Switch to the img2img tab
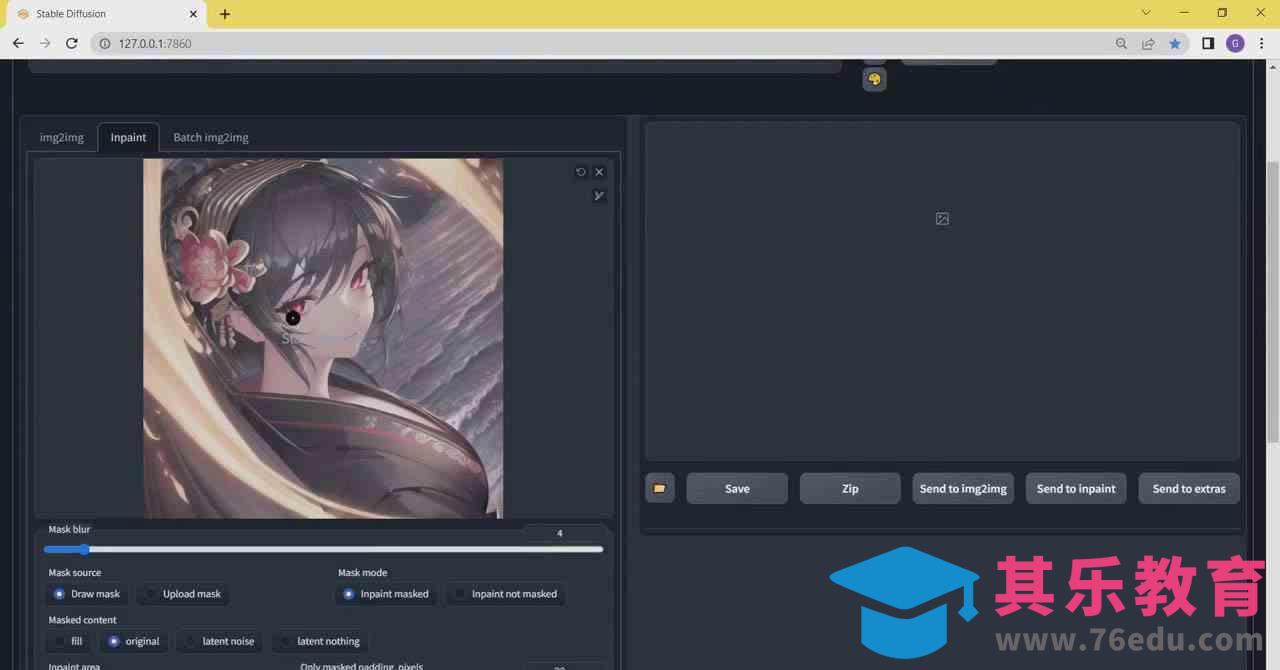 click(62, 137)
